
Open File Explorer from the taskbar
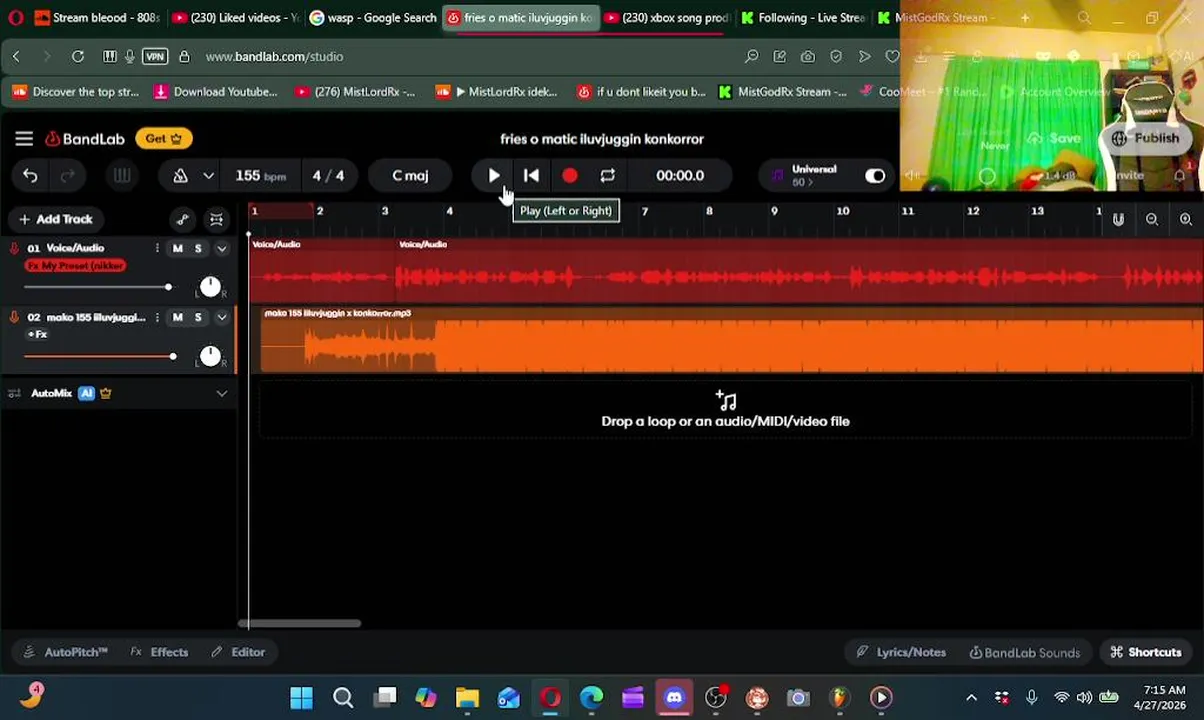467,698
